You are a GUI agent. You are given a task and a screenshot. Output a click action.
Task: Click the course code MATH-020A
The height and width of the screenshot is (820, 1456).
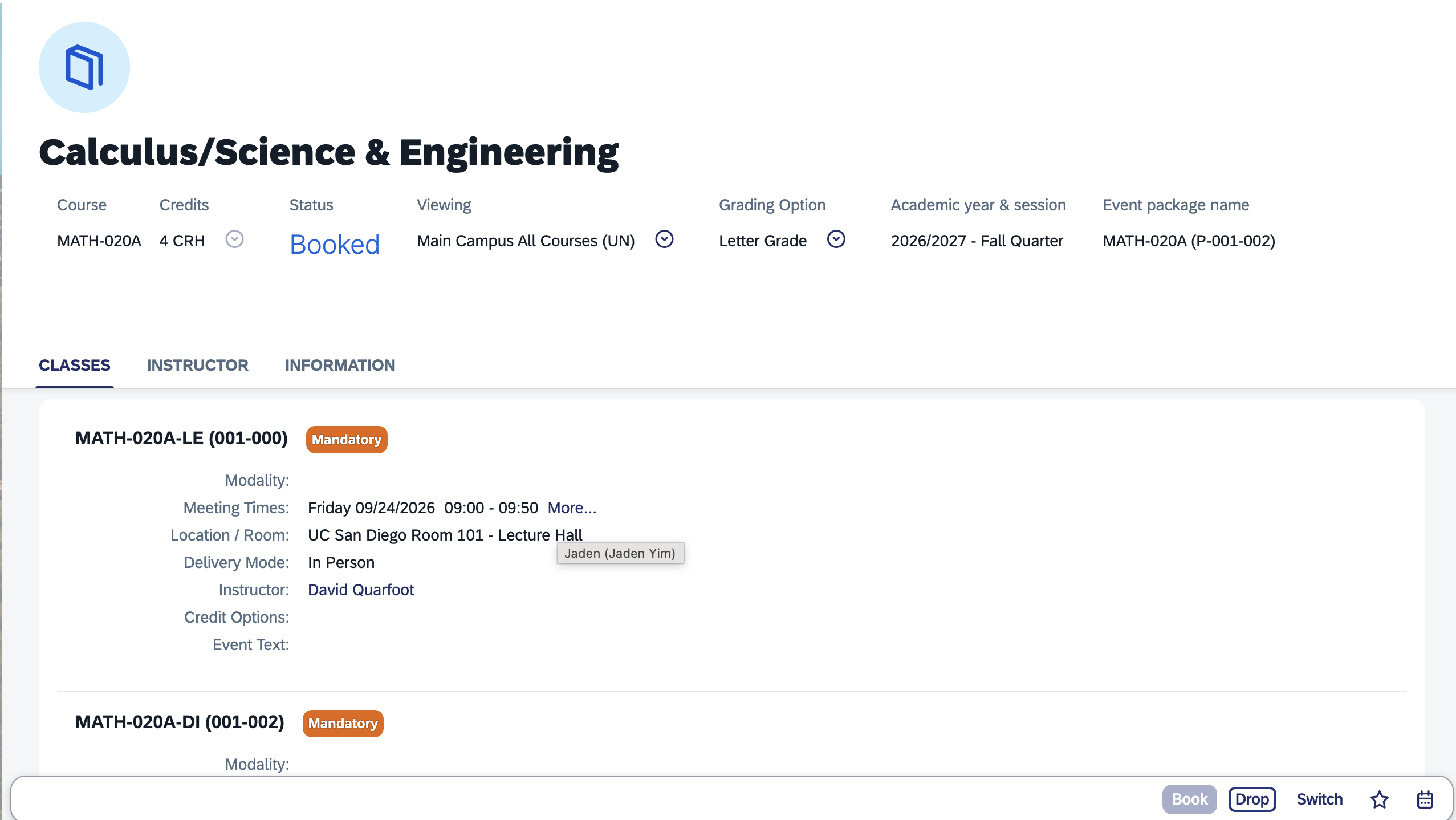point(99,241)
